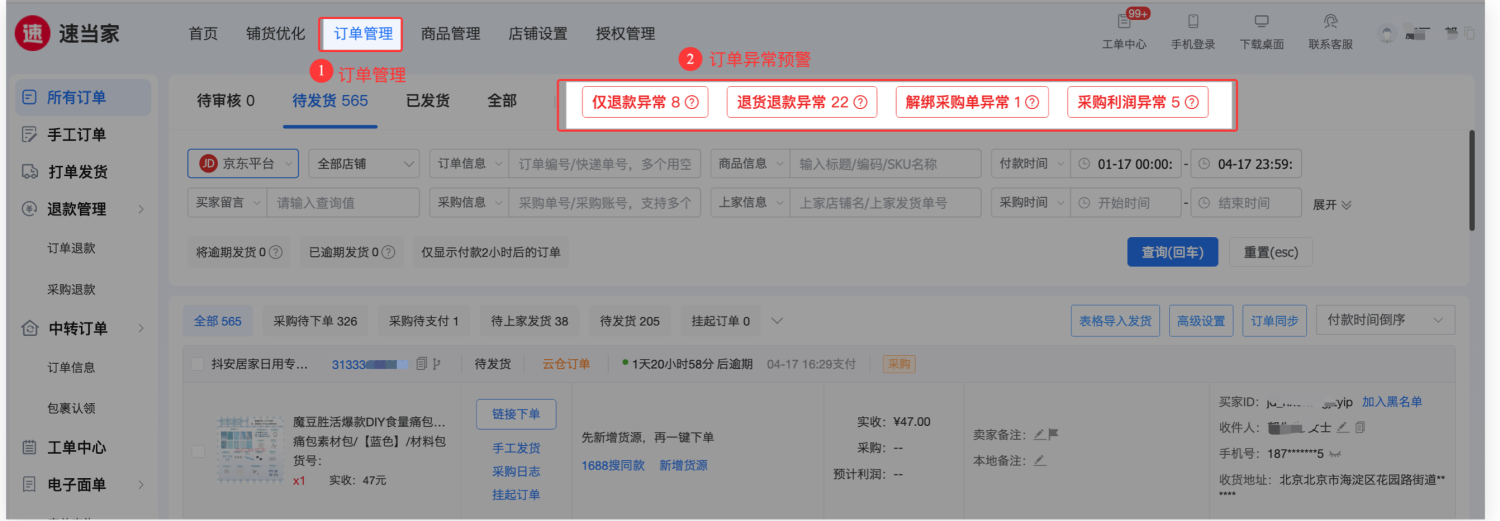The image size is (1500, 521).
Task: Click the 加入黑名单 link
Action: (x=1391, y=402)
